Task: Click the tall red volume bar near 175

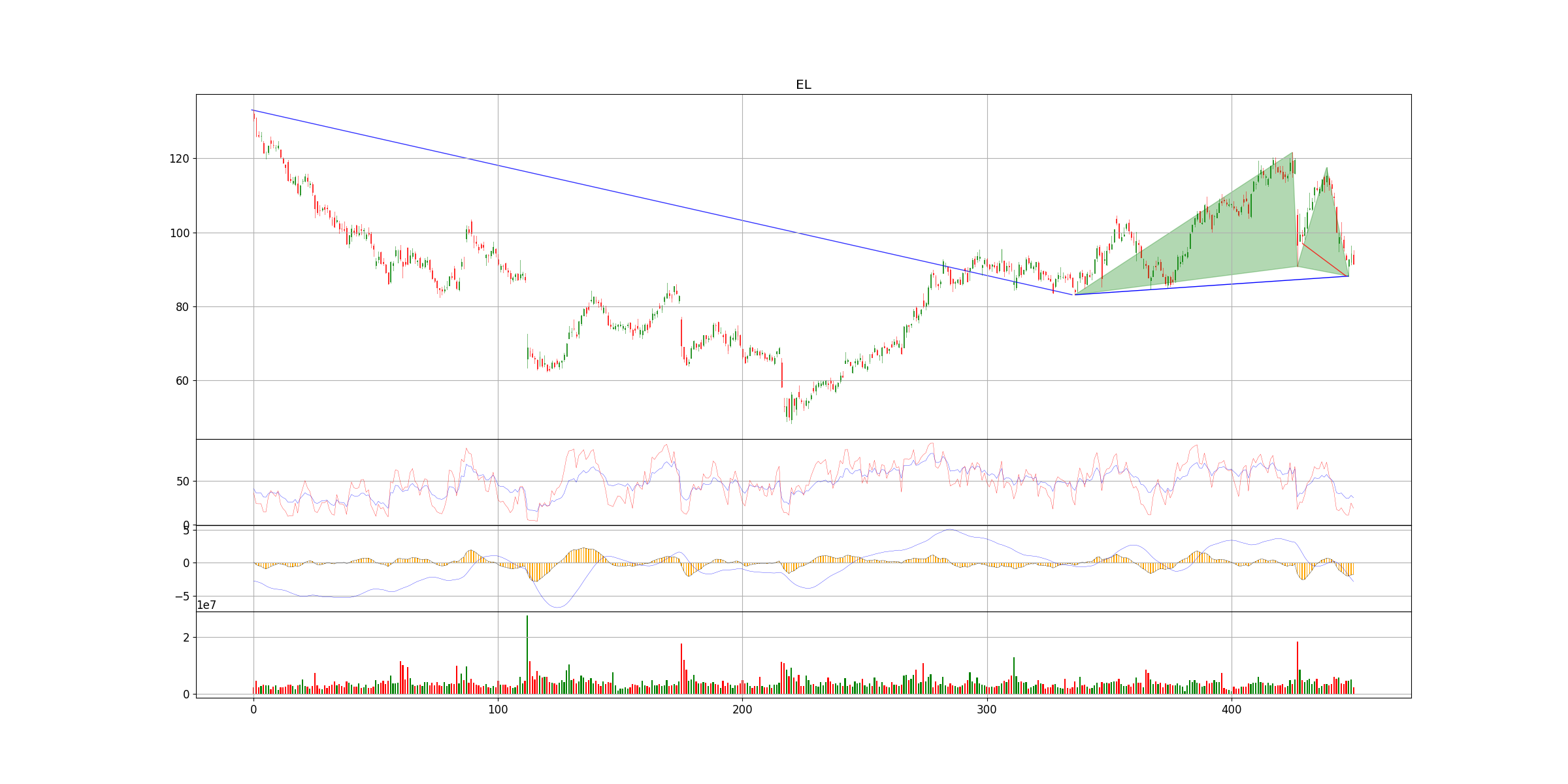Action: click(x=681, y=668)
